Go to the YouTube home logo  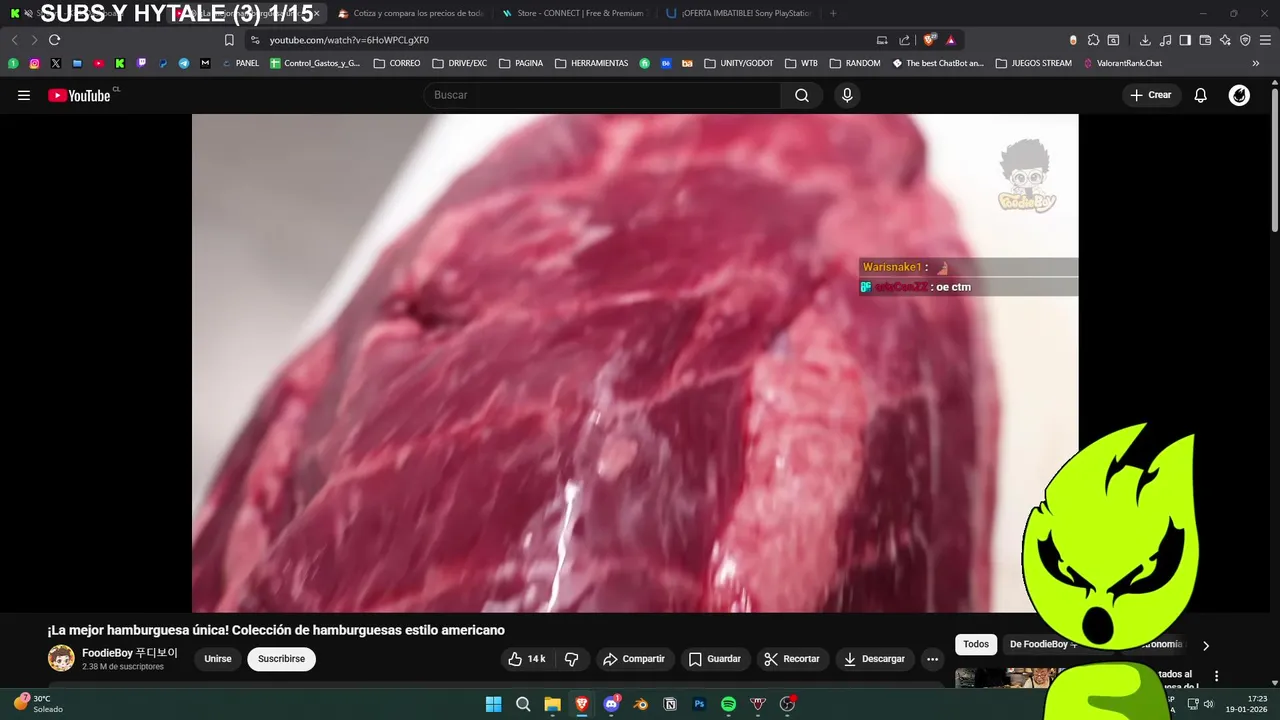(80, 95)
